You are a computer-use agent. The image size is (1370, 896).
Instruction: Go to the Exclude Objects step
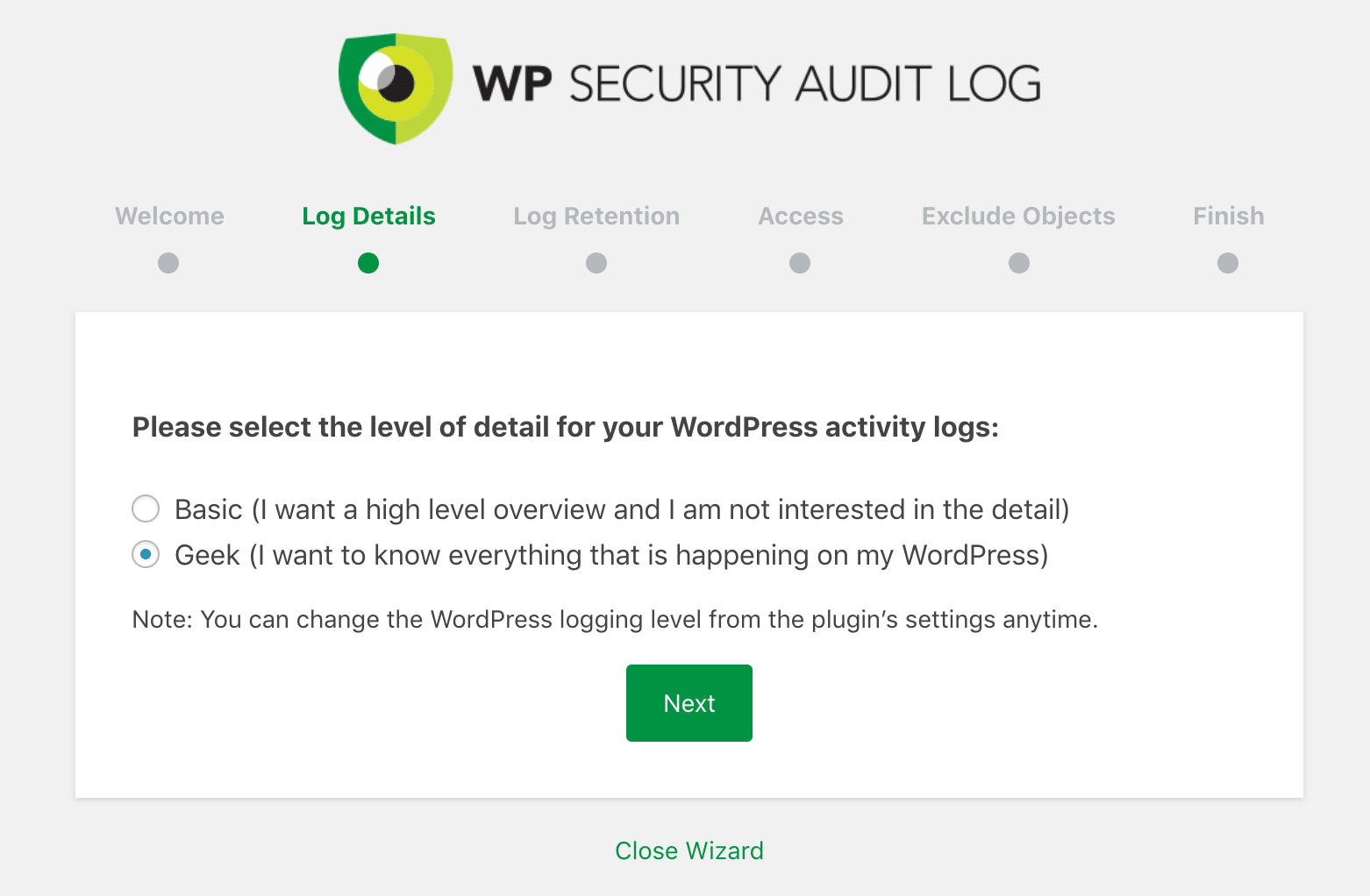[1017, 216]
